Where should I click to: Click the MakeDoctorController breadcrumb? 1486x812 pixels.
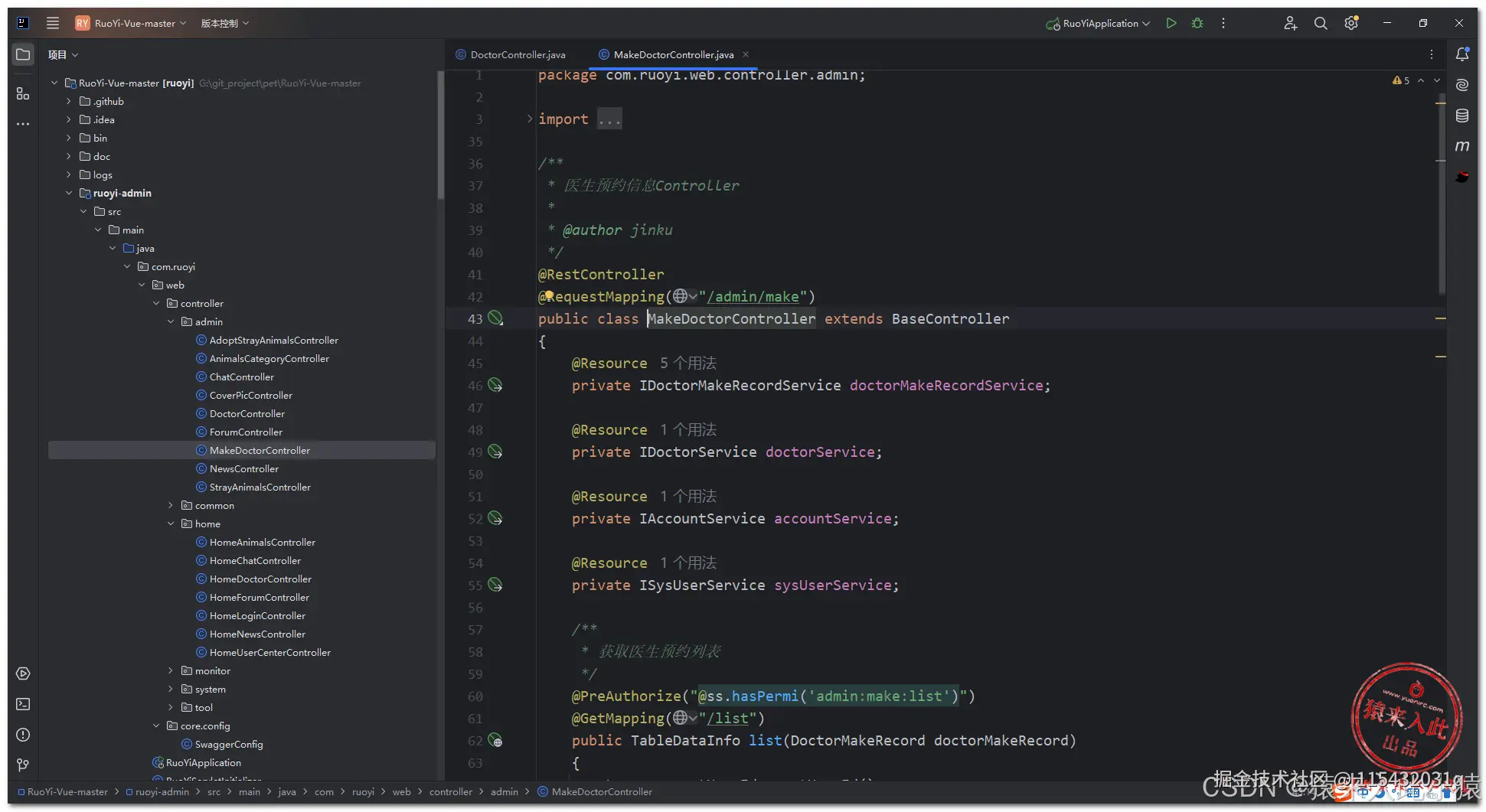[x=595, y=791]
